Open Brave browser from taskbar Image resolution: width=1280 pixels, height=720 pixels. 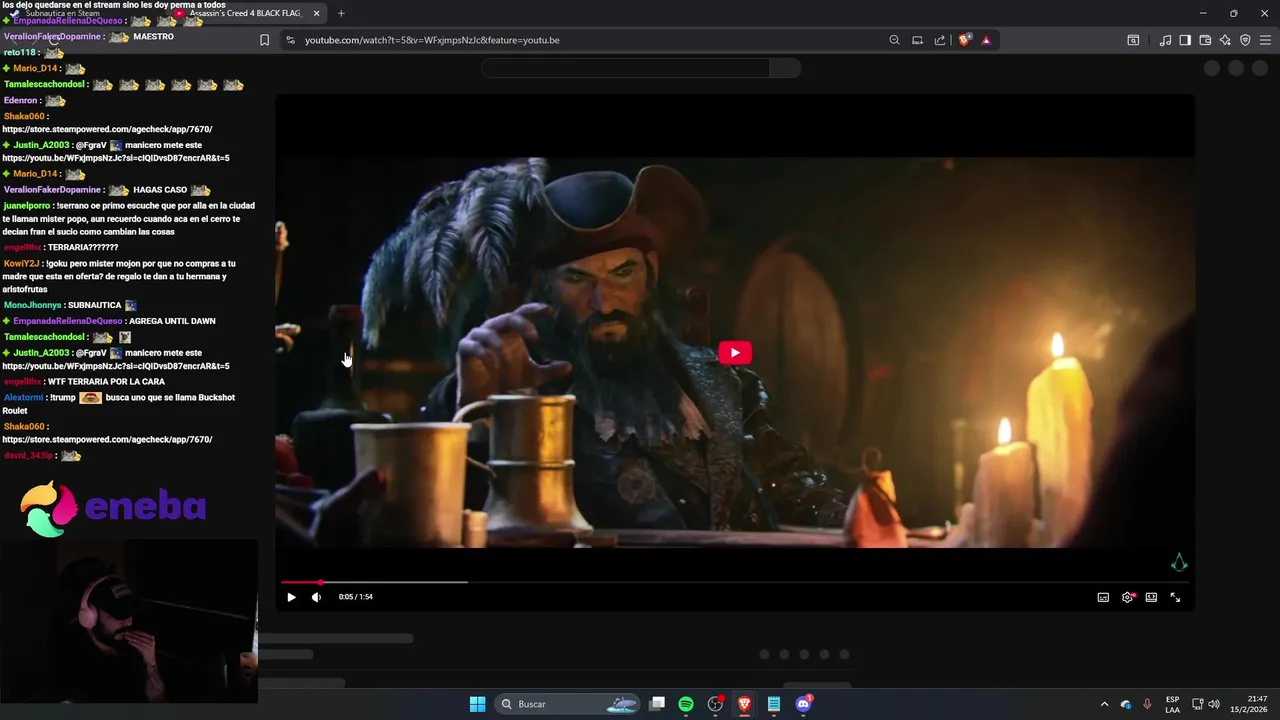(744, 704)
